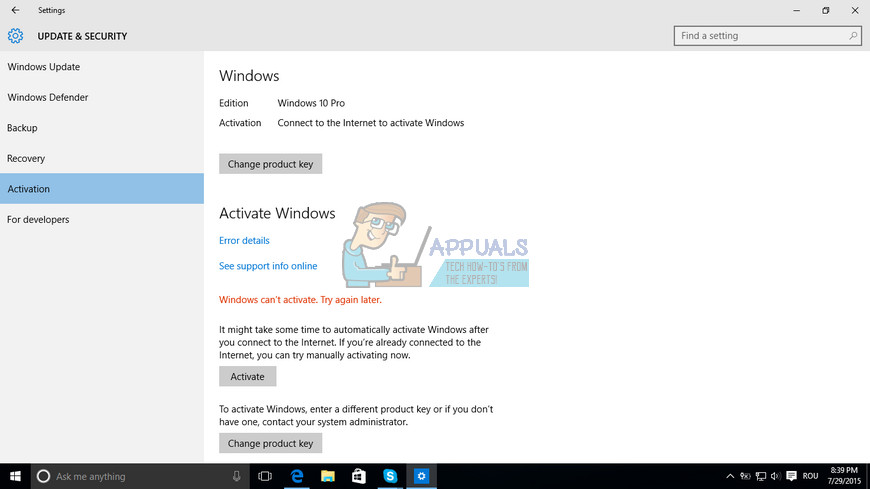
Task: Close the Settings window
Action: pos(855,10)
